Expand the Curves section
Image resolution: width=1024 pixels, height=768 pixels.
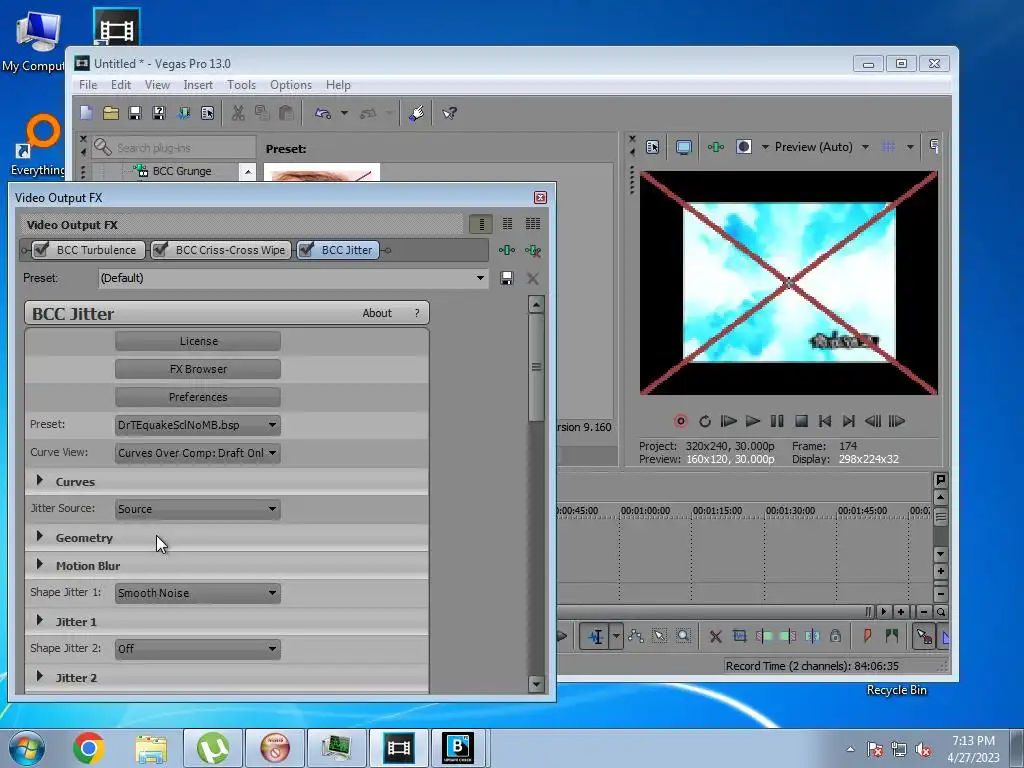click(x=40, y=481)
